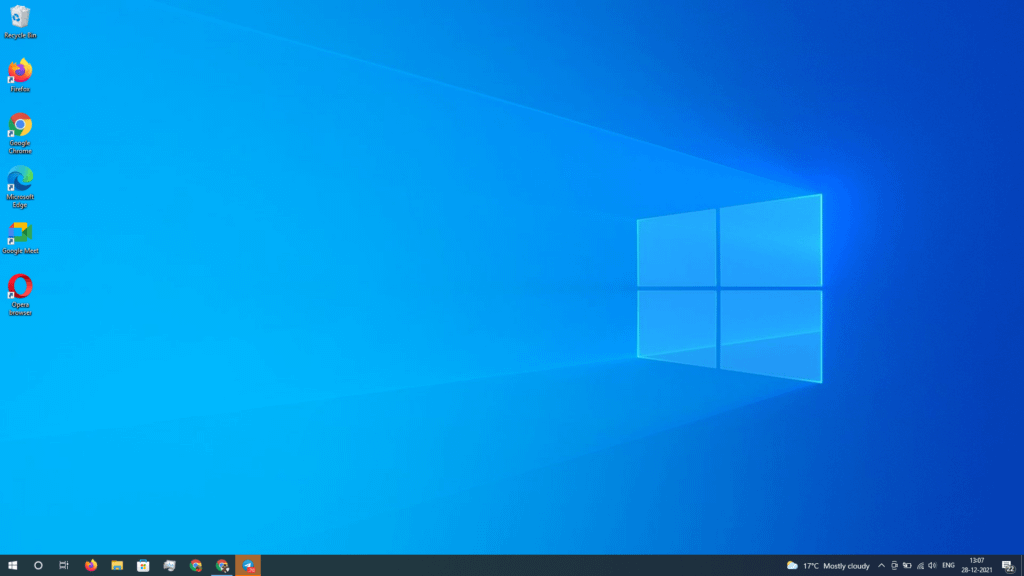Open the Recycle Bin
This screenshot has height=576, width=1024.
20,20
